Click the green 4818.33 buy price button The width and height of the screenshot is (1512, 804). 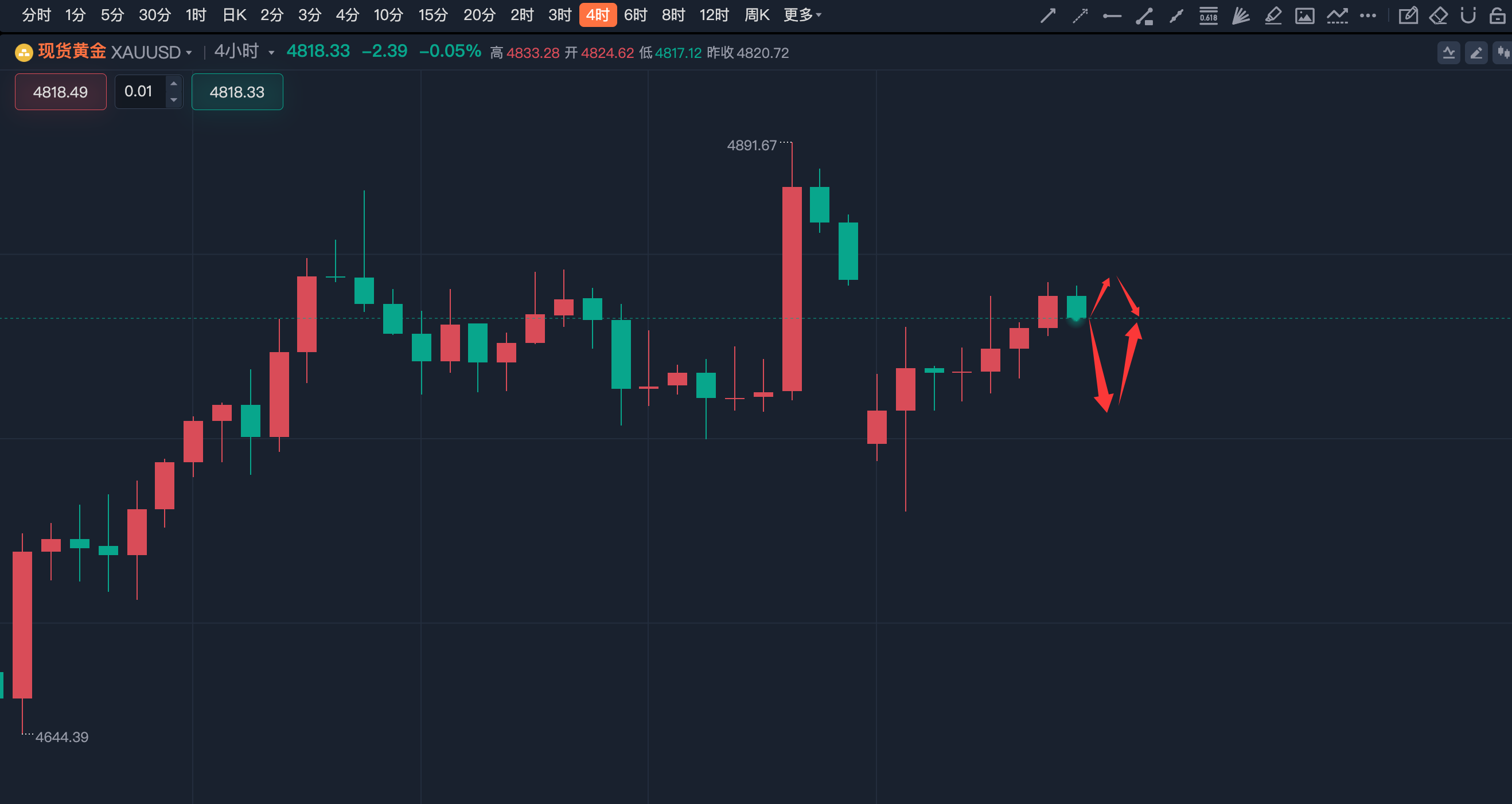[237, 92]
